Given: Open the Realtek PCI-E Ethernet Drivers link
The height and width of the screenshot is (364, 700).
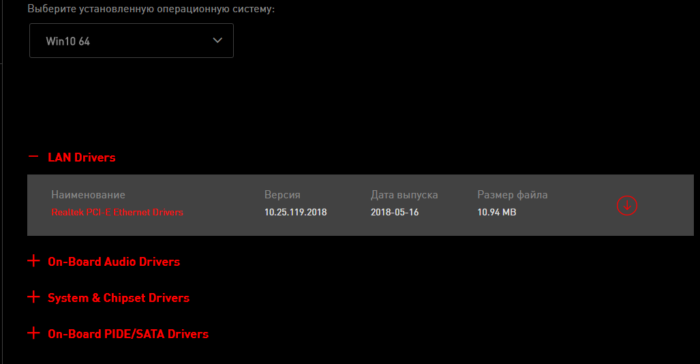Looking at the screenshot, I should tap(117, 213).
